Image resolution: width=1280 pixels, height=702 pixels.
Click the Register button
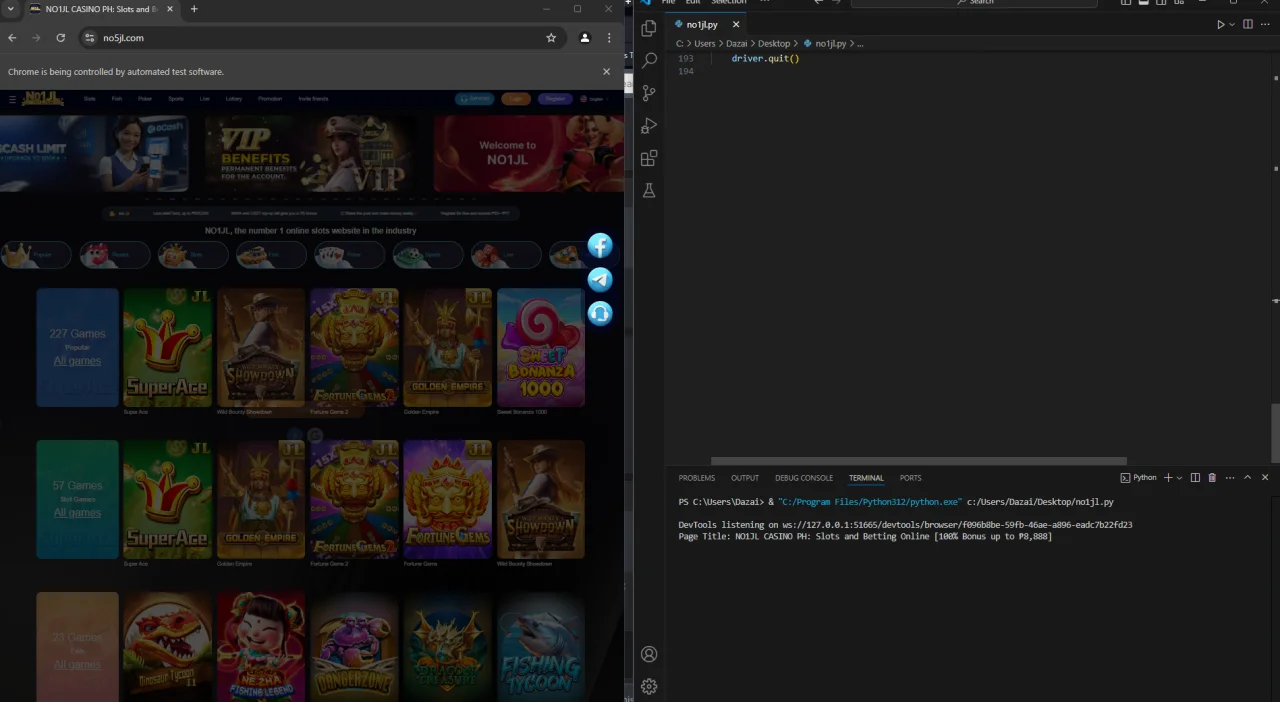(x=555, y=99)
